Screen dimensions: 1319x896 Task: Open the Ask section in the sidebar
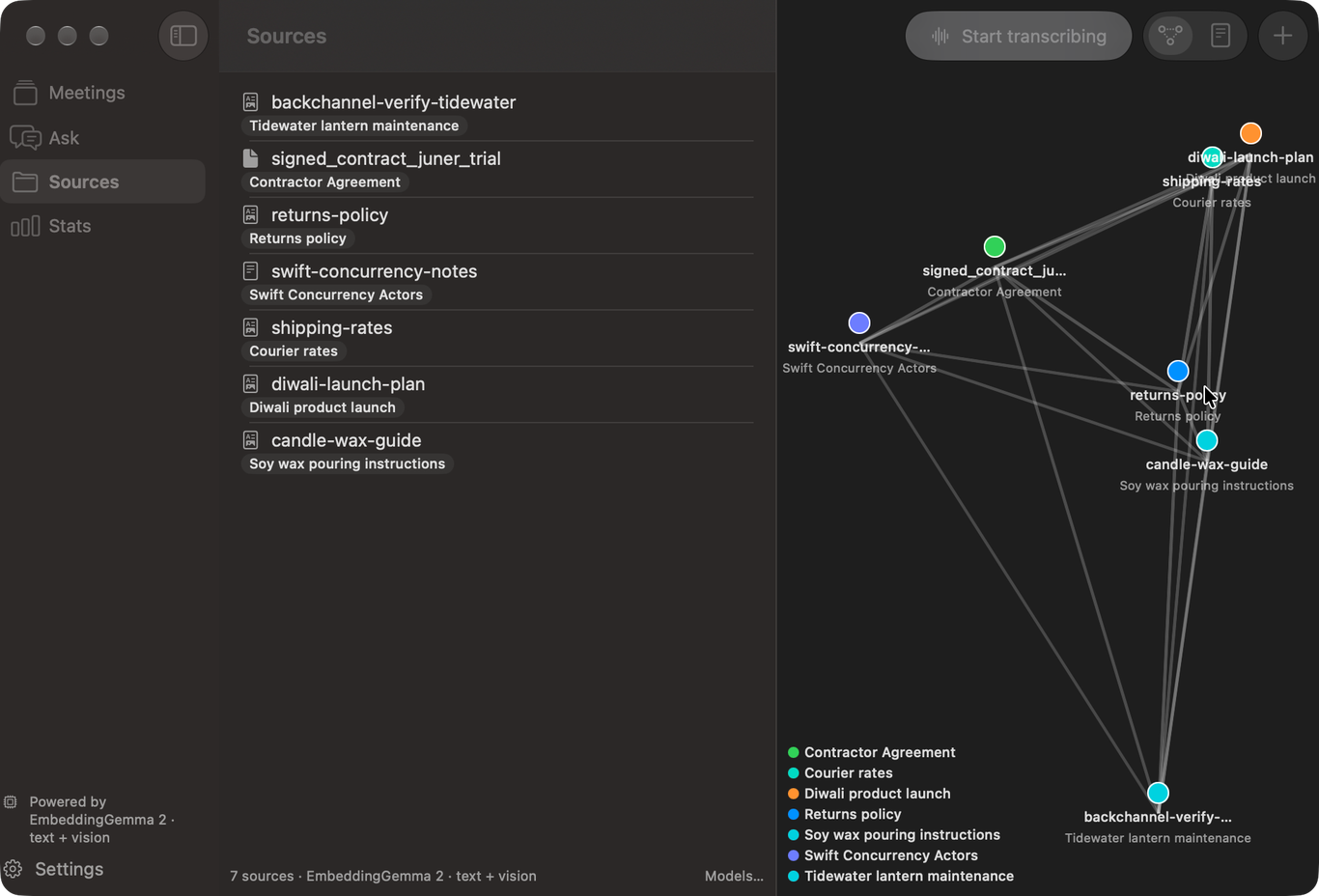point(103,137)
